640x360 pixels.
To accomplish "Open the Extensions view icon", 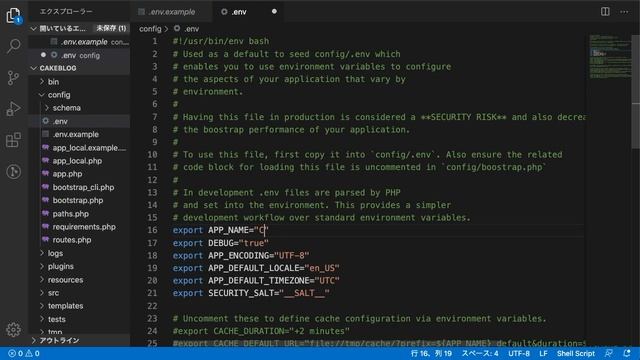I will pos(13,140).
